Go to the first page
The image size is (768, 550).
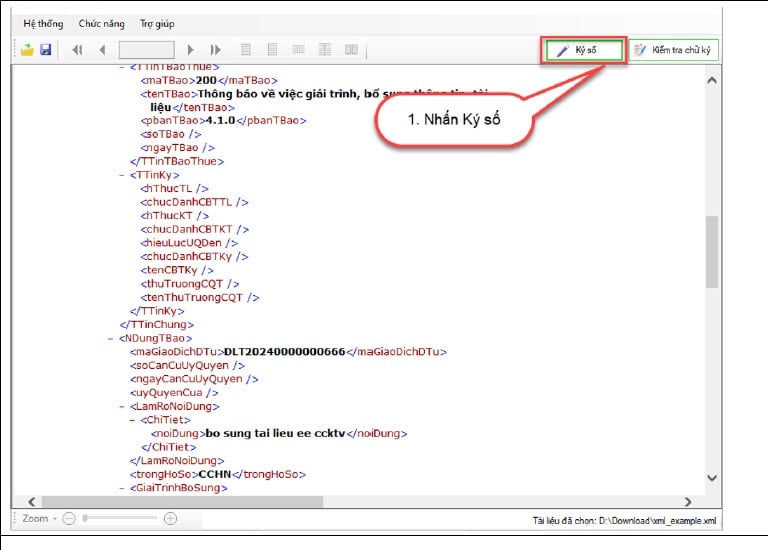[78, 49]
